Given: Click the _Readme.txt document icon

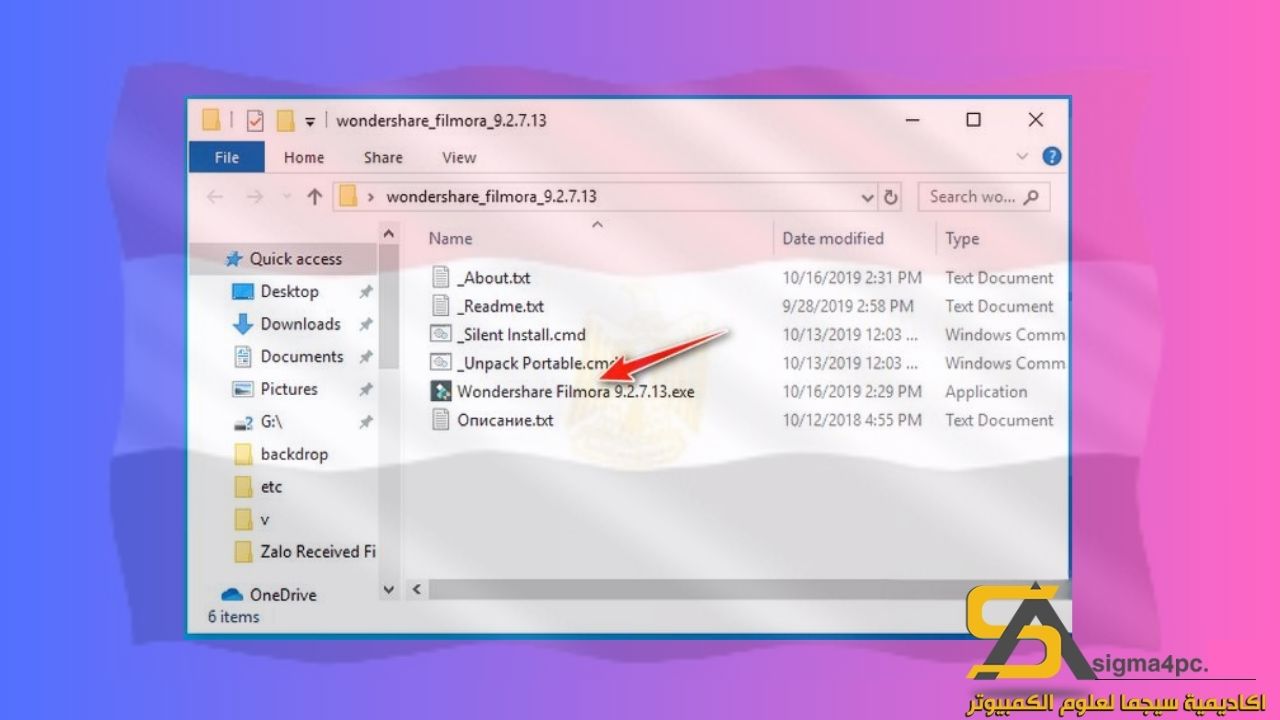Looking at the screenshot, I should click(x=440, y=306).
